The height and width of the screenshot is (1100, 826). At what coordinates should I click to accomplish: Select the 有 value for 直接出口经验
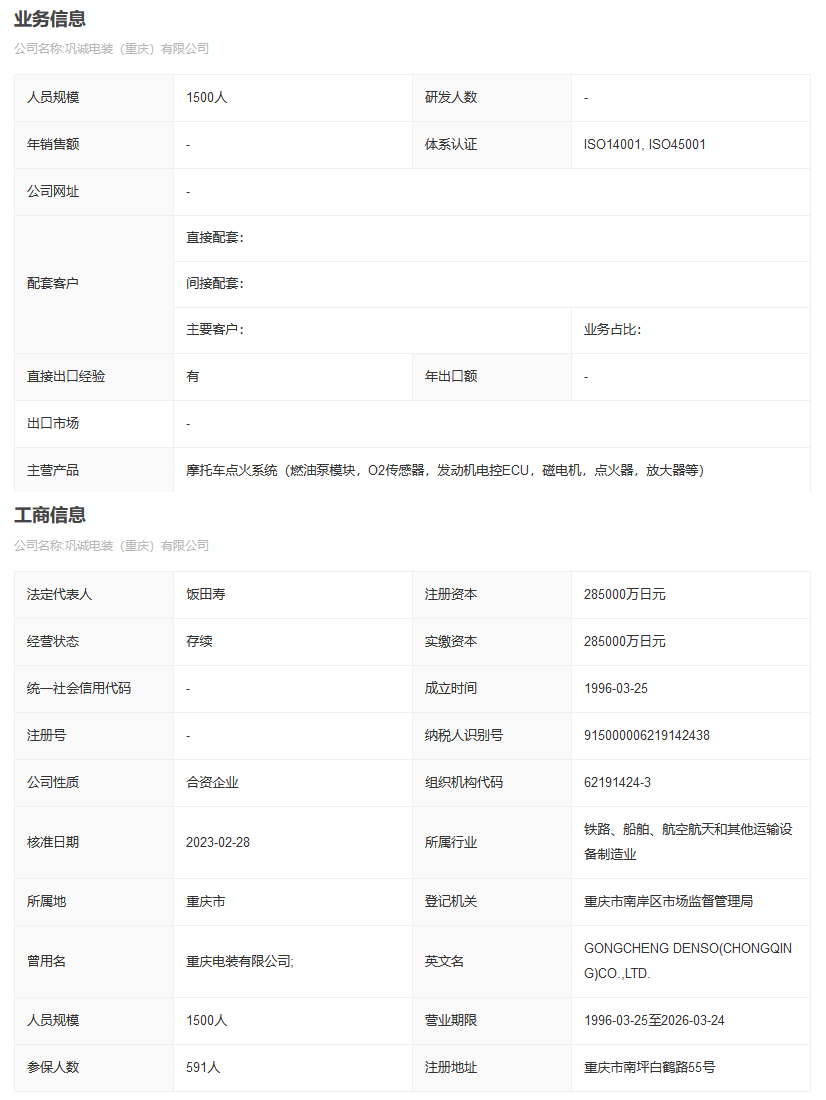click(x=192, y=377)
